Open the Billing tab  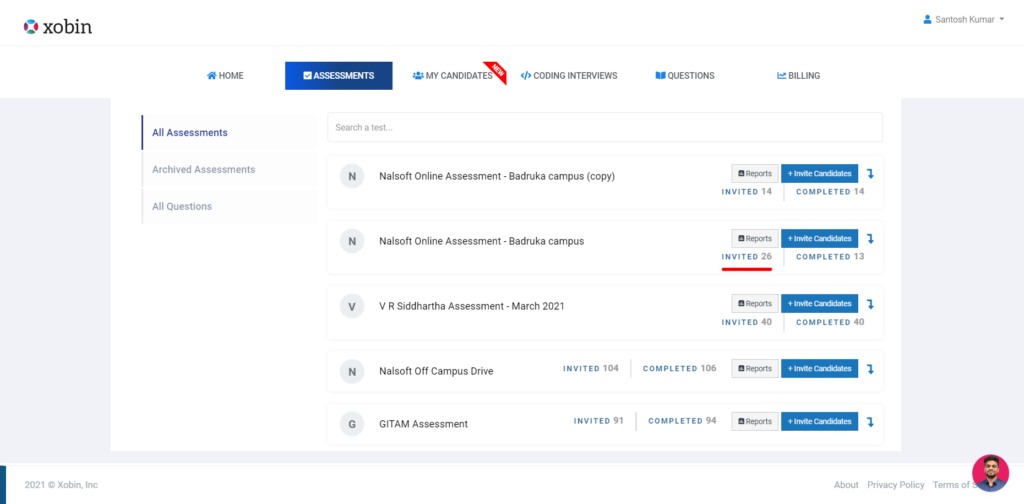click(x=799, y=76)
